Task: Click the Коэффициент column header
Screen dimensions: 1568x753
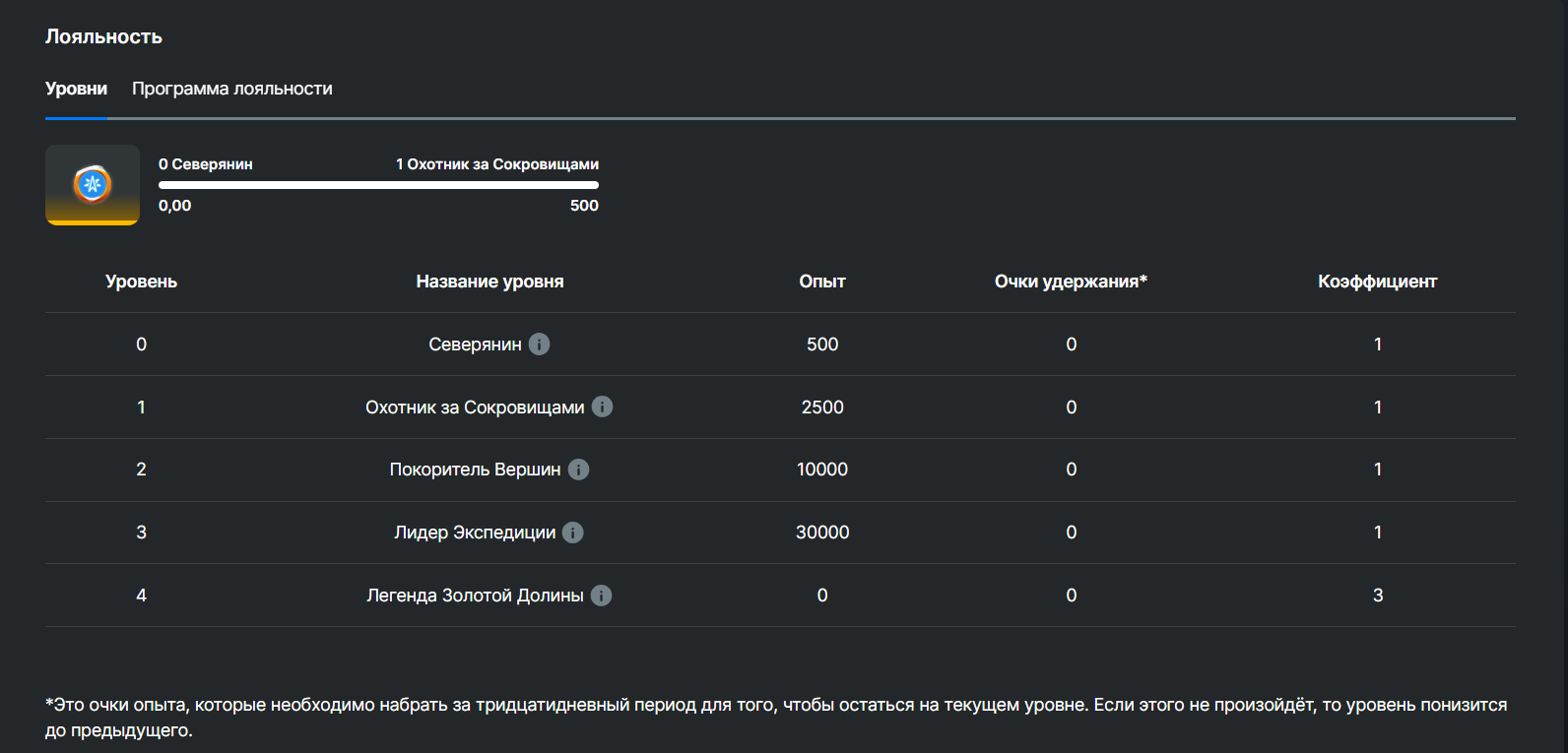Action: (1377, 282)
